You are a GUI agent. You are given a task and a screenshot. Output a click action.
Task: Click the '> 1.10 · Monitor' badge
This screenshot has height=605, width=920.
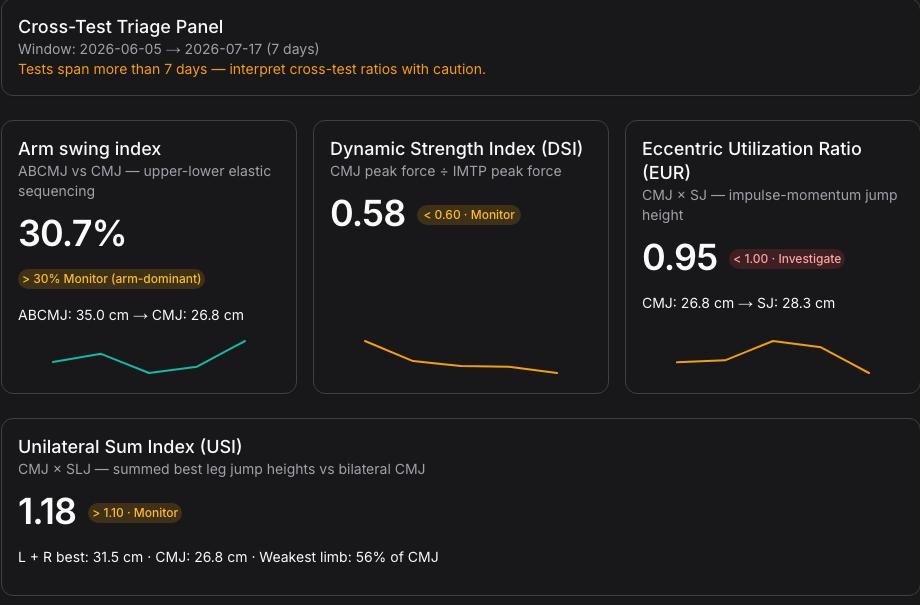pyautogui.click(x=135, y=513)
